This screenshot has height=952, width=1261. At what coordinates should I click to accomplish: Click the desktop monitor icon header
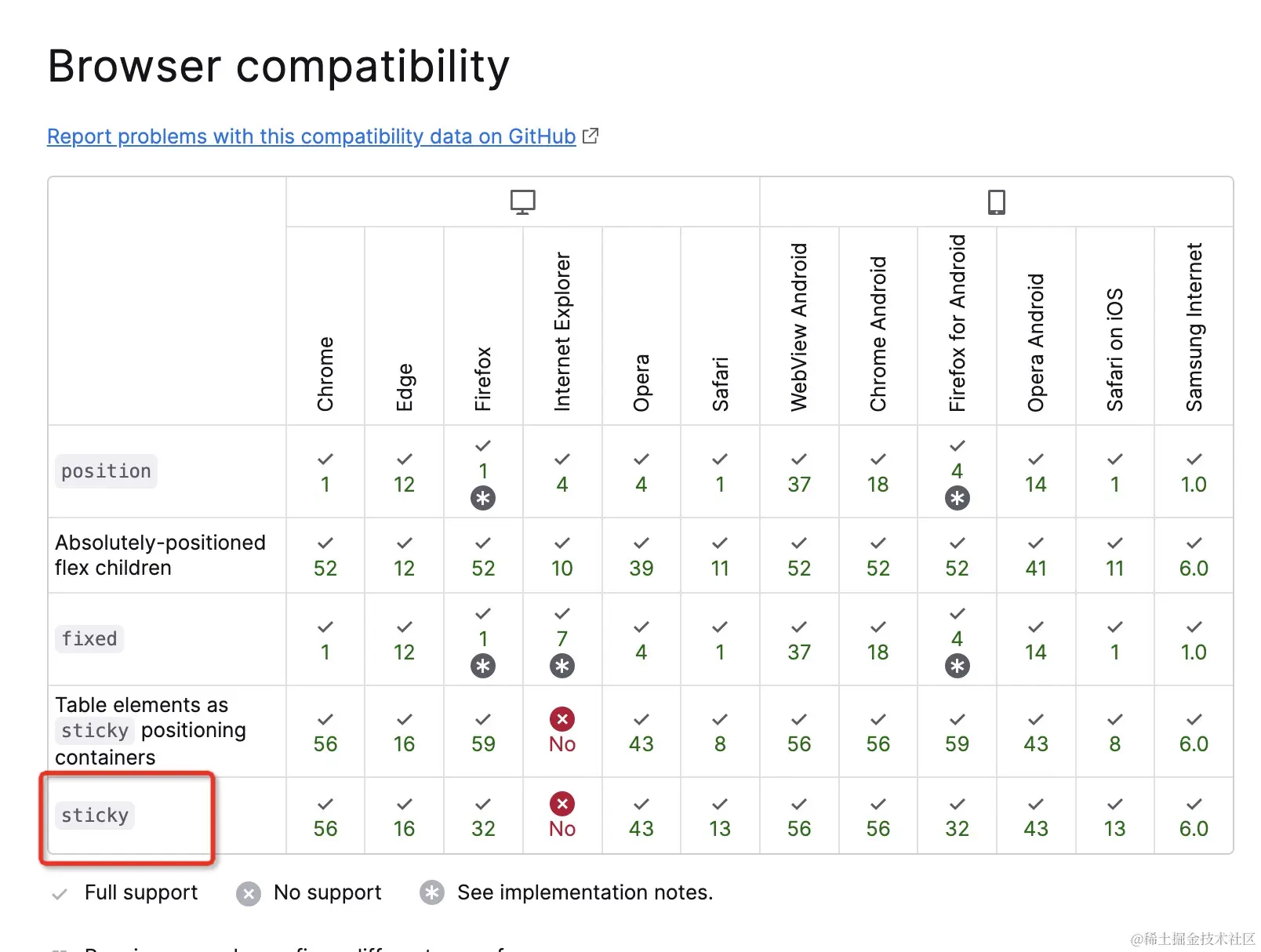(522, 202)
